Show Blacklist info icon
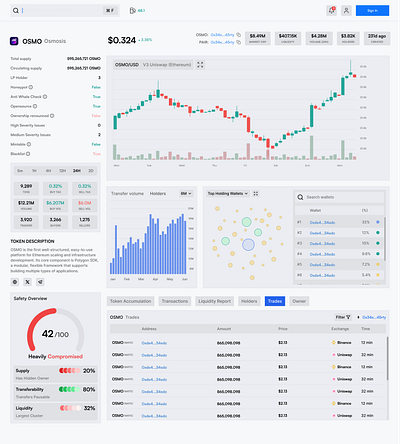The width and height of the screenshot is (400, 444). (28, 154)
